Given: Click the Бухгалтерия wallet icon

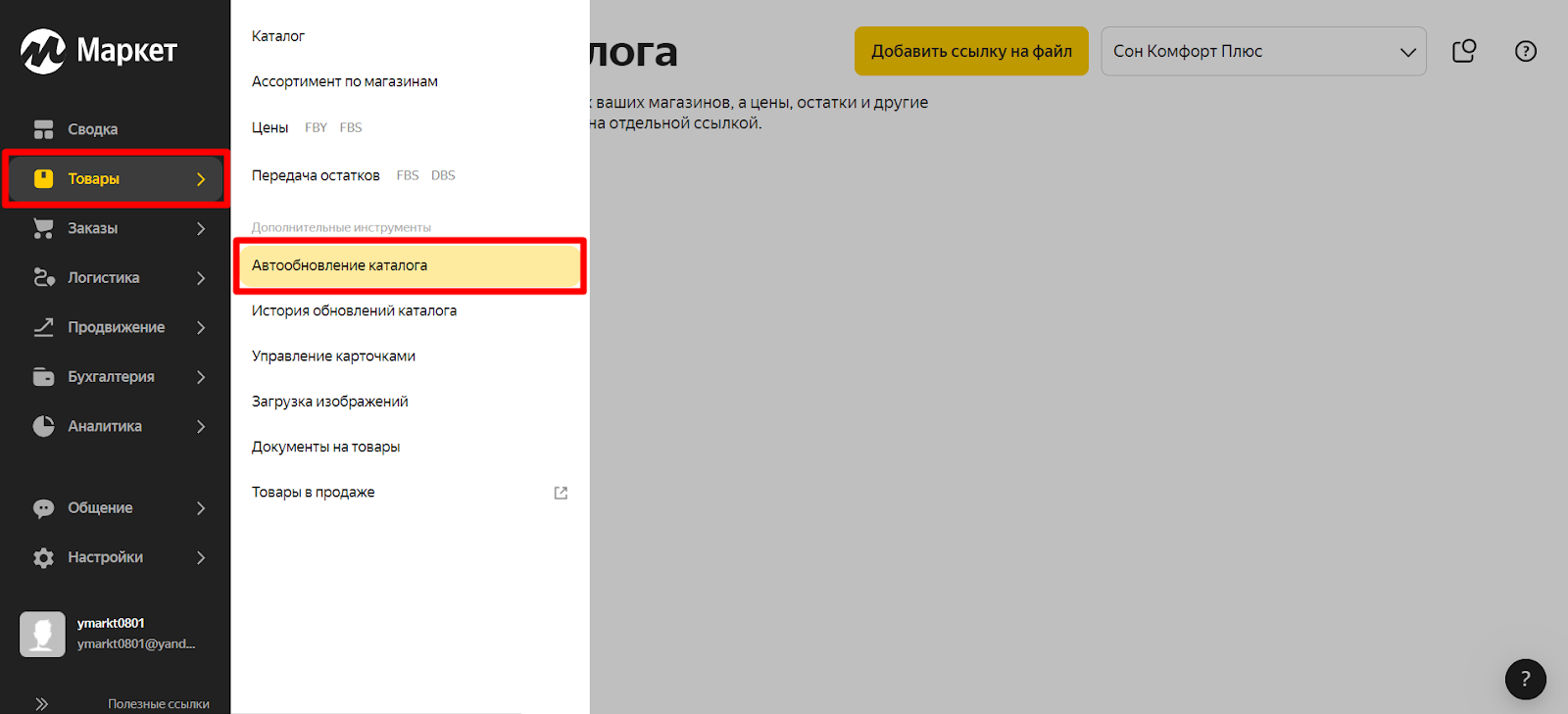Looking at the screenshot, I should (43, 377).
